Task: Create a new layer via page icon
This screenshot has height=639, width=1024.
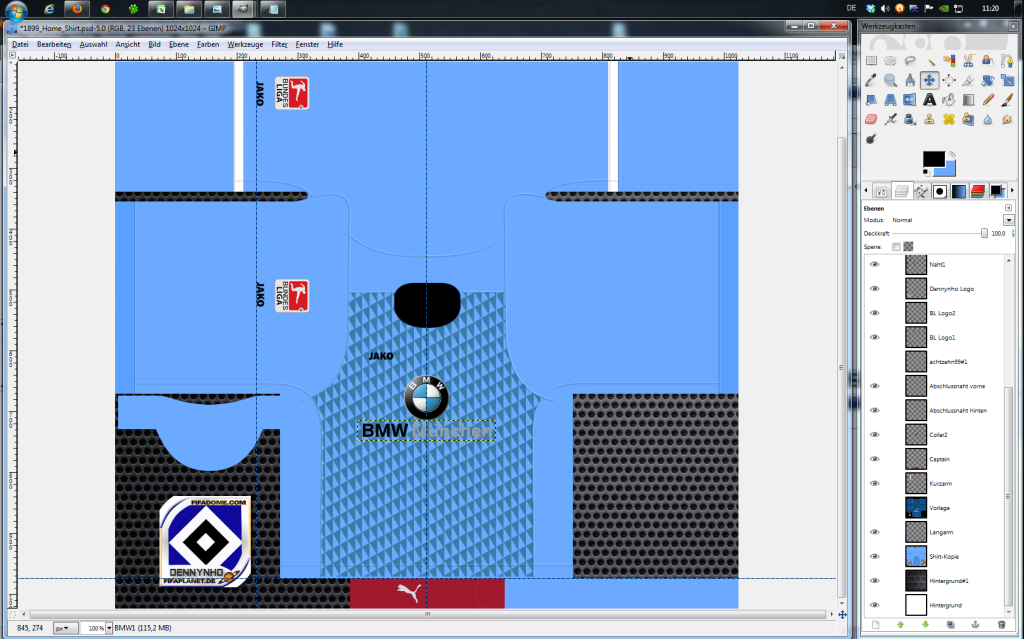Action: click(x=875, y=625)
